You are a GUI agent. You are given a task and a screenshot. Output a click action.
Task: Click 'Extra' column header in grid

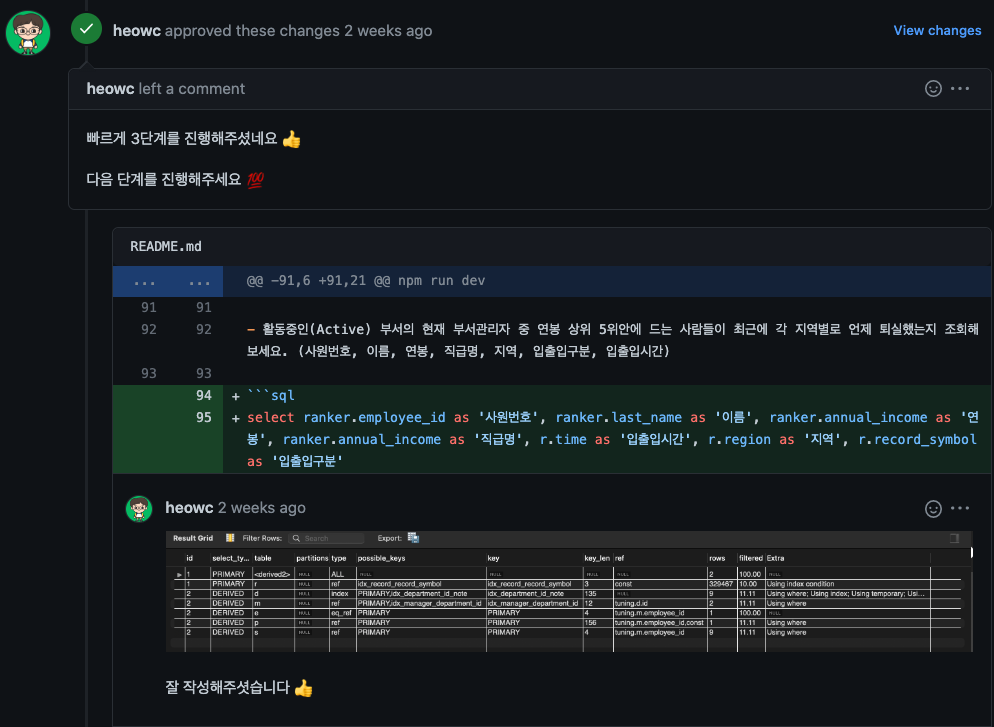click(x=775, y=558)
